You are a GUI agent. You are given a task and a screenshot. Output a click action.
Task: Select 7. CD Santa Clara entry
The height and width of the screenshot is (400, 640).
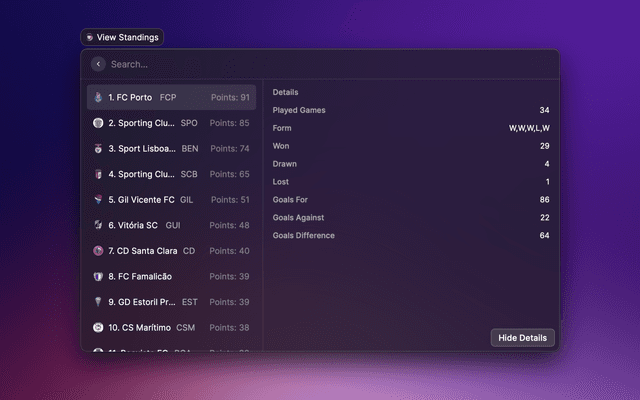pyautogui.click(x=170, y=250)
